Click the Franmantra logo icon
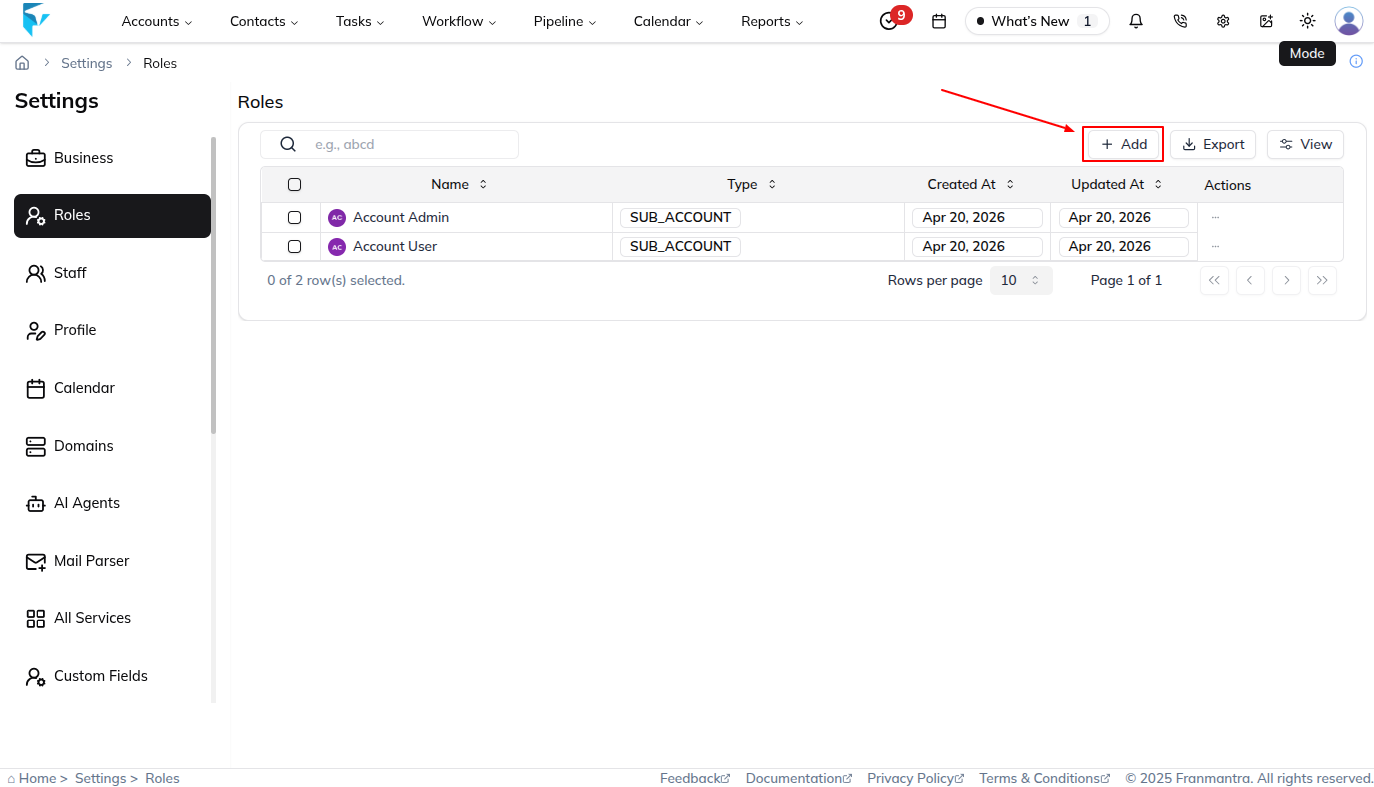Image resolution: width=1374 pixels, height=787 pixels. (36, 20)
